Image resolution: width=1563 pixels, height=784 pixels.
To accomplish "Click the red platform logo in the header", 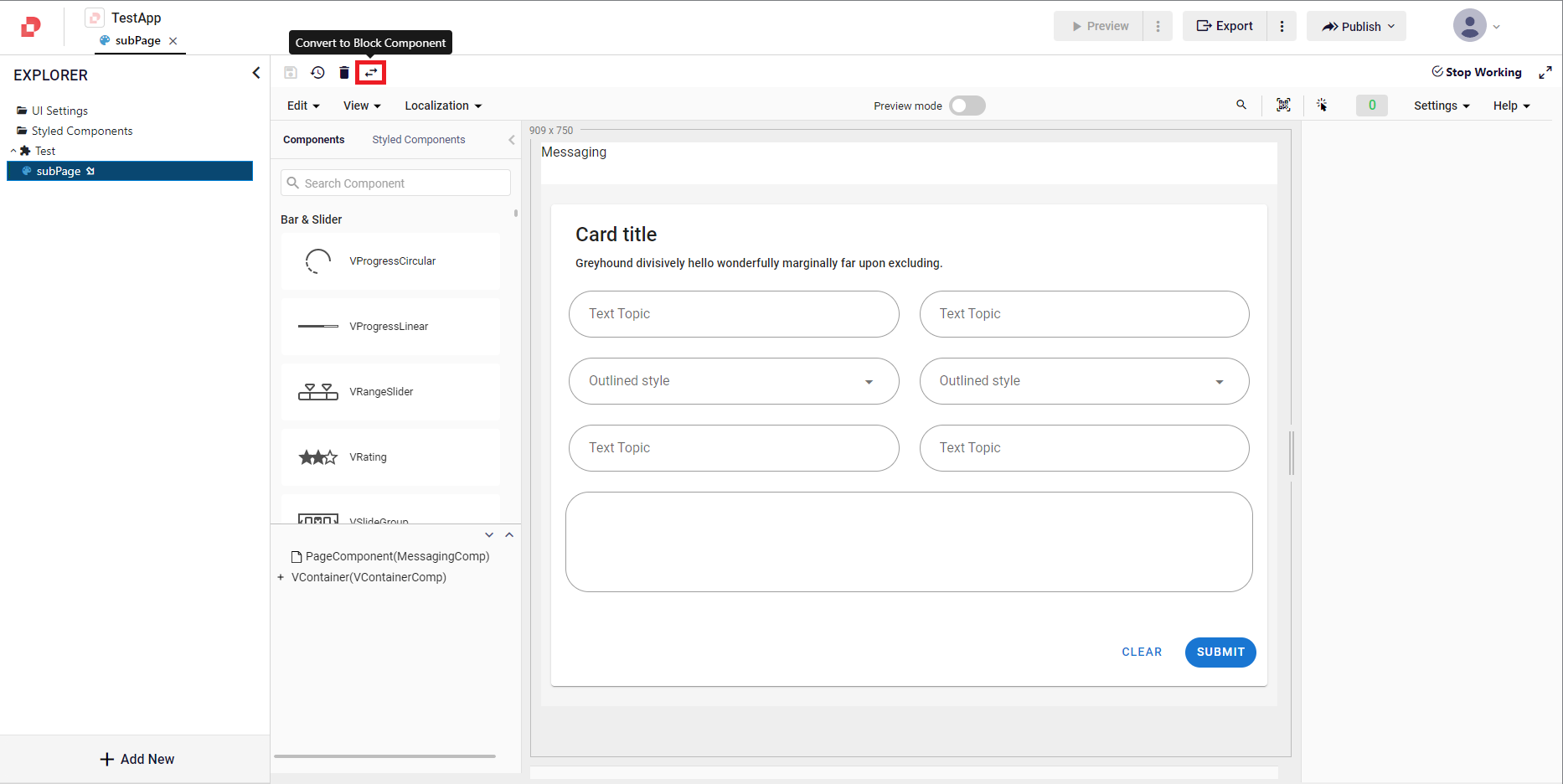I will (31, 27).
